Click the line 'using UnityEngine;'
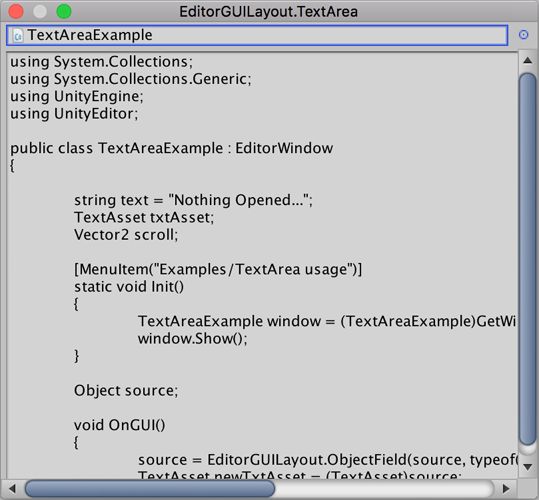Viewport: 539px width, 500px height. pos(77,97)
